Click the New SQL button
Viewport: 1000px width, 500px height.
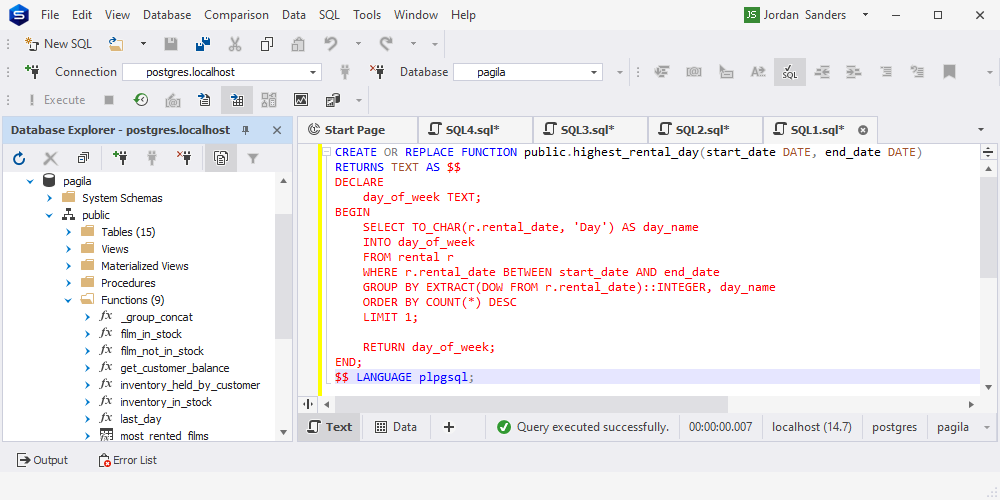(x=58, y=43)
